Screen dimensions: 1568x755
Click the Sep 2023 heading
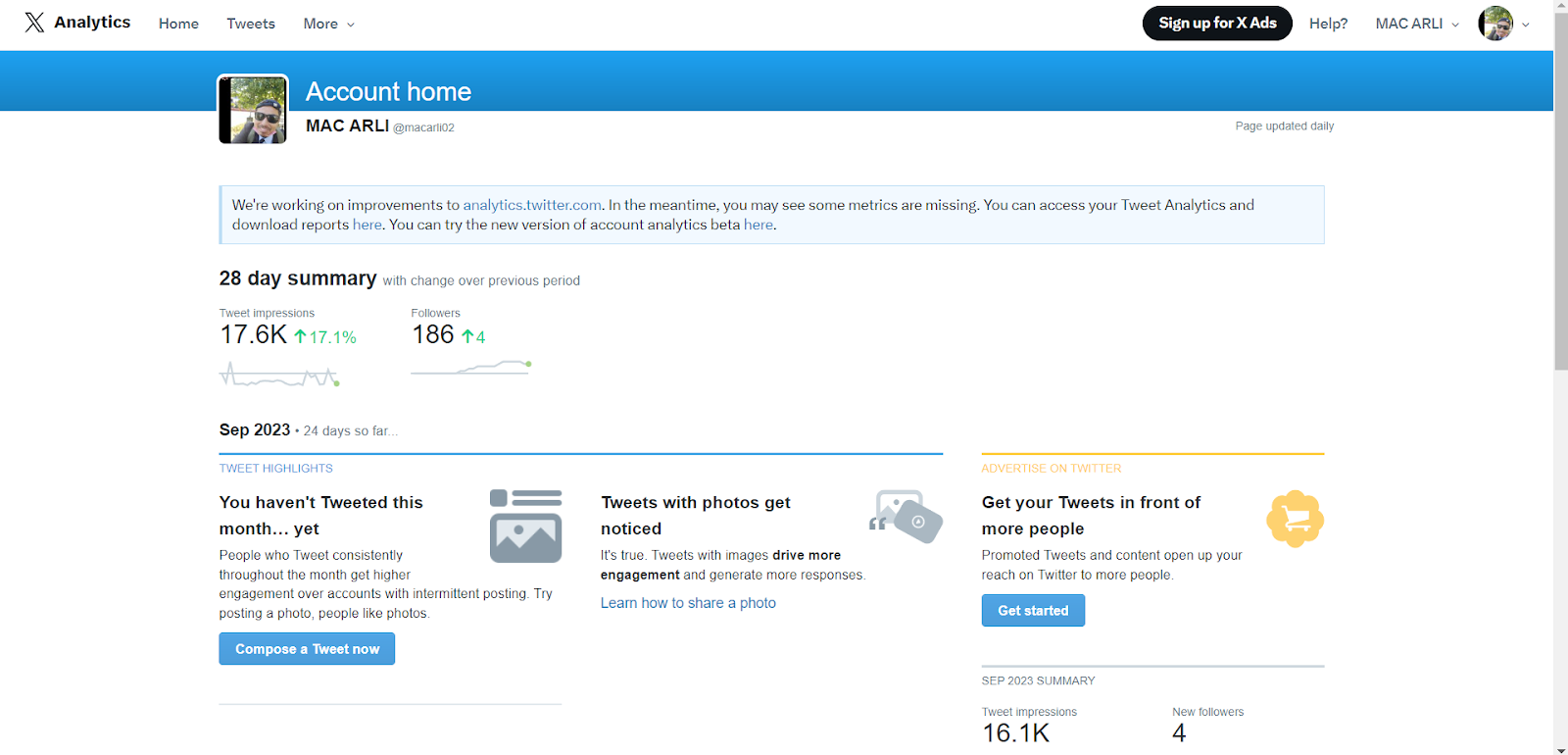click(x=255, y=429)
